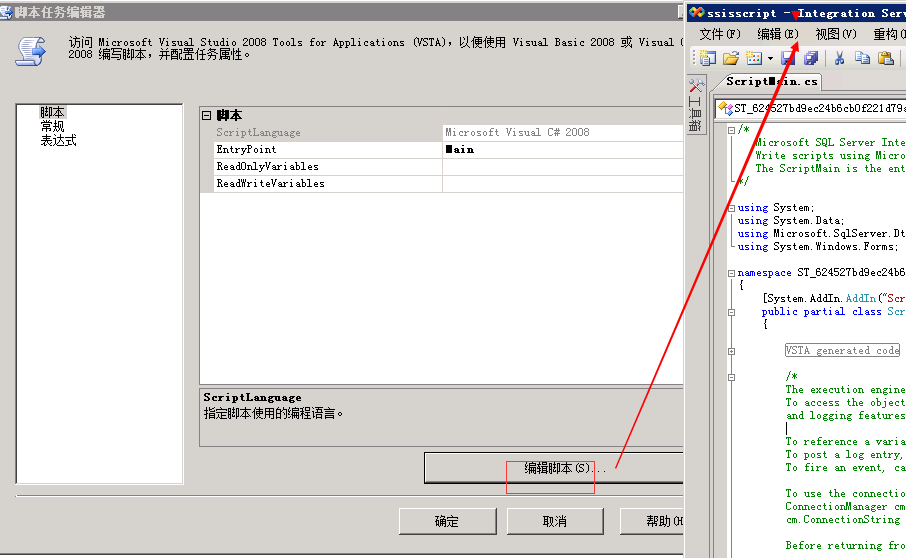This screenshot has height=558, width=906.
Task: Collapse the header comment block outline
Action: tap(731, 130)
